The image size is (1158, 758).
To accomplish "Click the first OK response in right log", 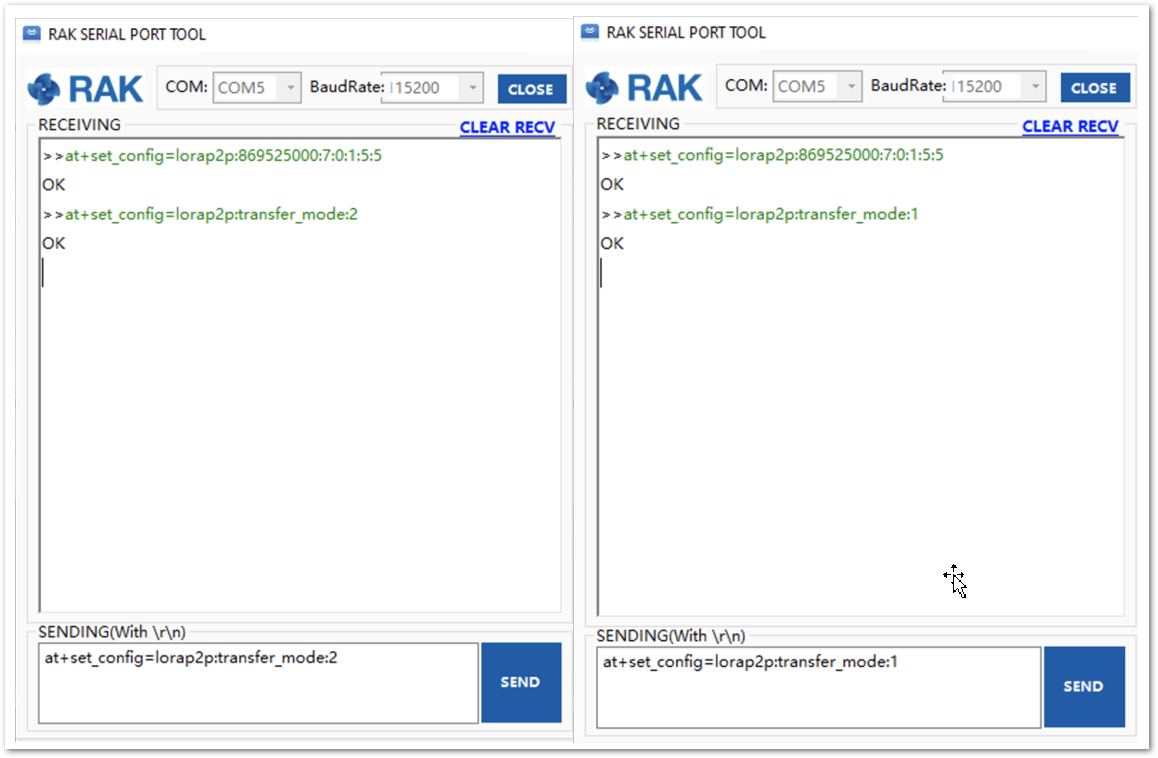I will tap(611, 184).
